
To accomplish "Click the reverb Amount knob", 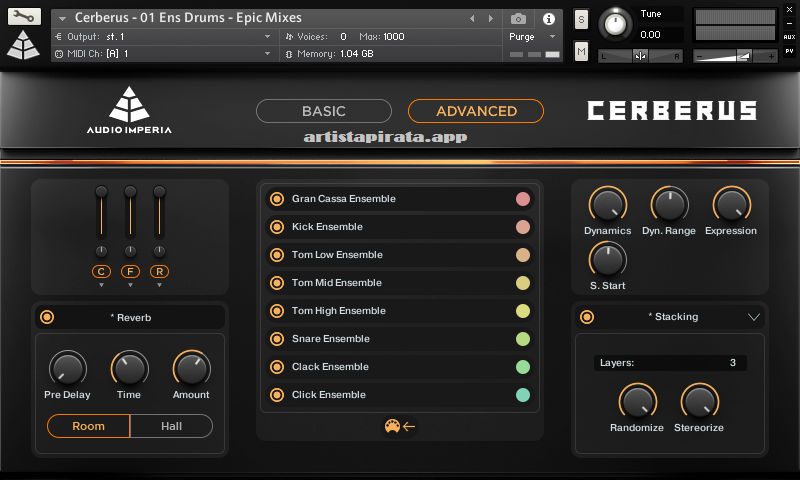I will [191, 368].
